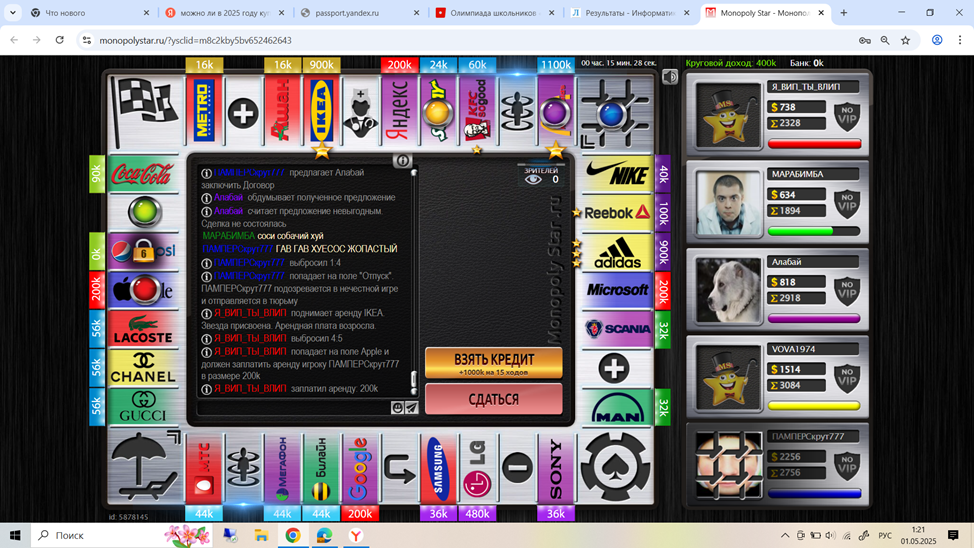Image resolution: width=974 pixels, height=548 pixels.
Task: Click the Windows search box Поиск
Action: (122, 535)
